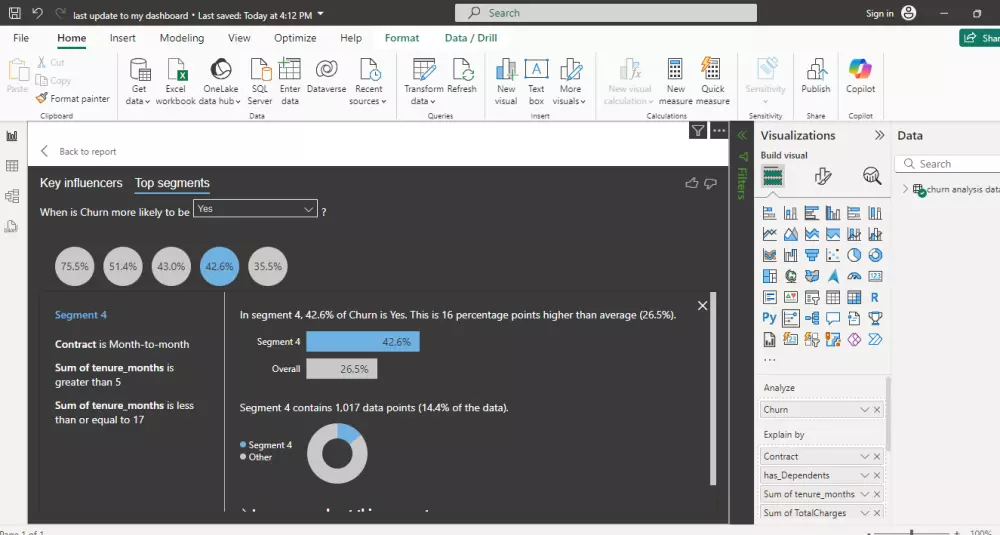
Task: Go Back to report
Action: (x=78, y=152)
